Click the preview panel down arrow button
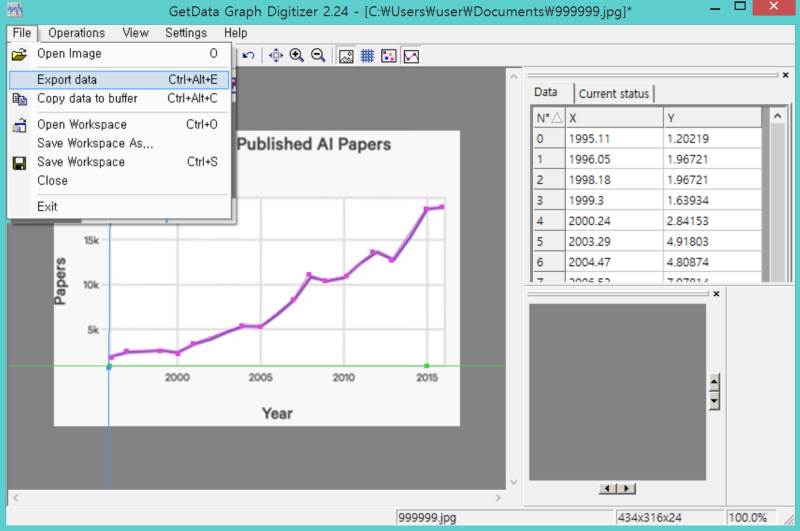 point(714,401)
